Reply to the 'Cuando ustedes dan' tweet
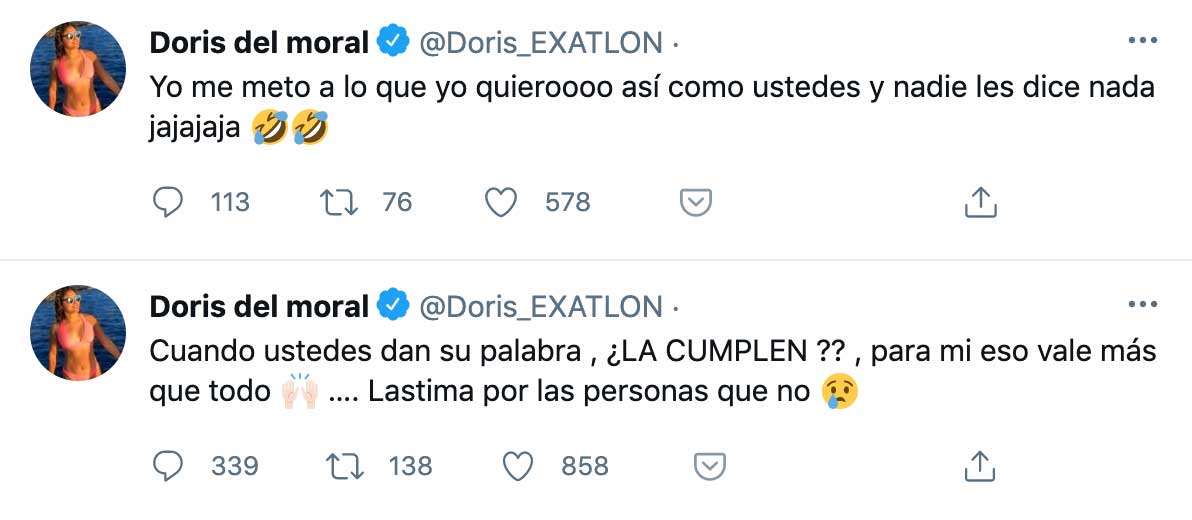 pyautogui.click(x=169, y=466)
